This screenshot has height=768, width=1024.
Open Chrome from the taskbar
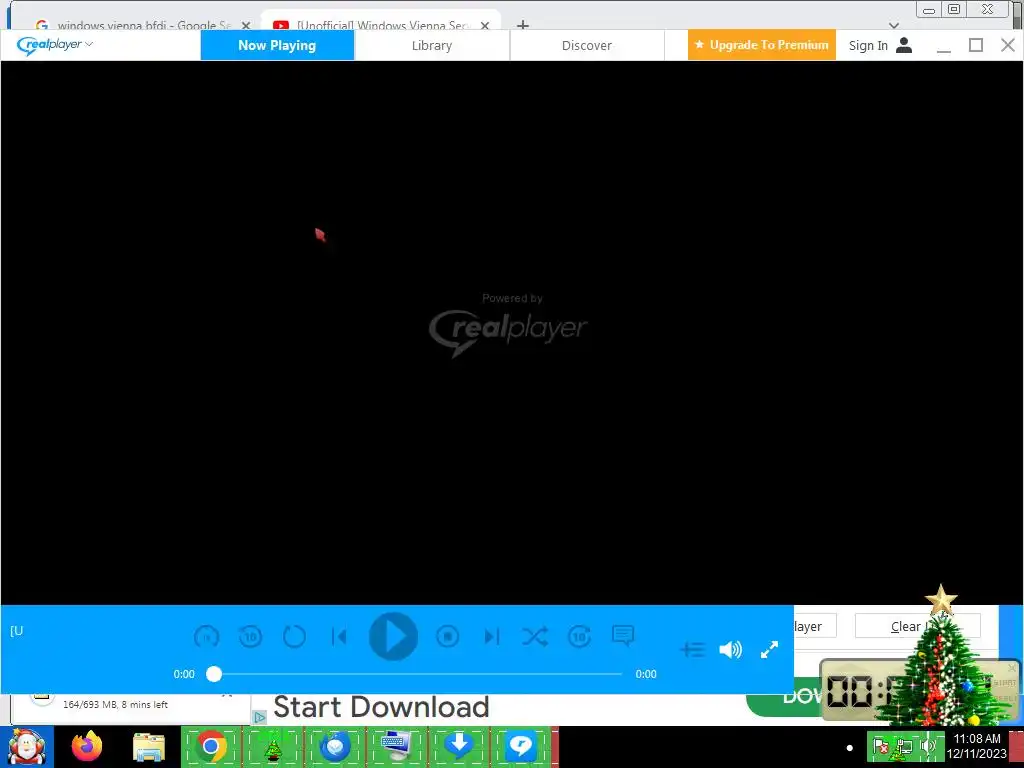point(210,746)
